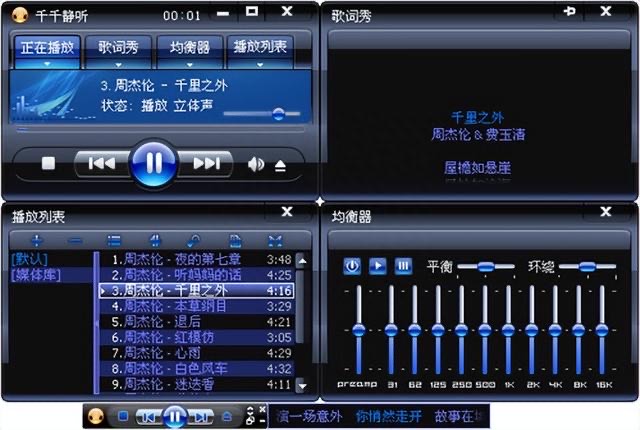This screenshot has height=430, width=640.
Task: Toggle the equalizer power button
Action: click(x=352, y=266)
